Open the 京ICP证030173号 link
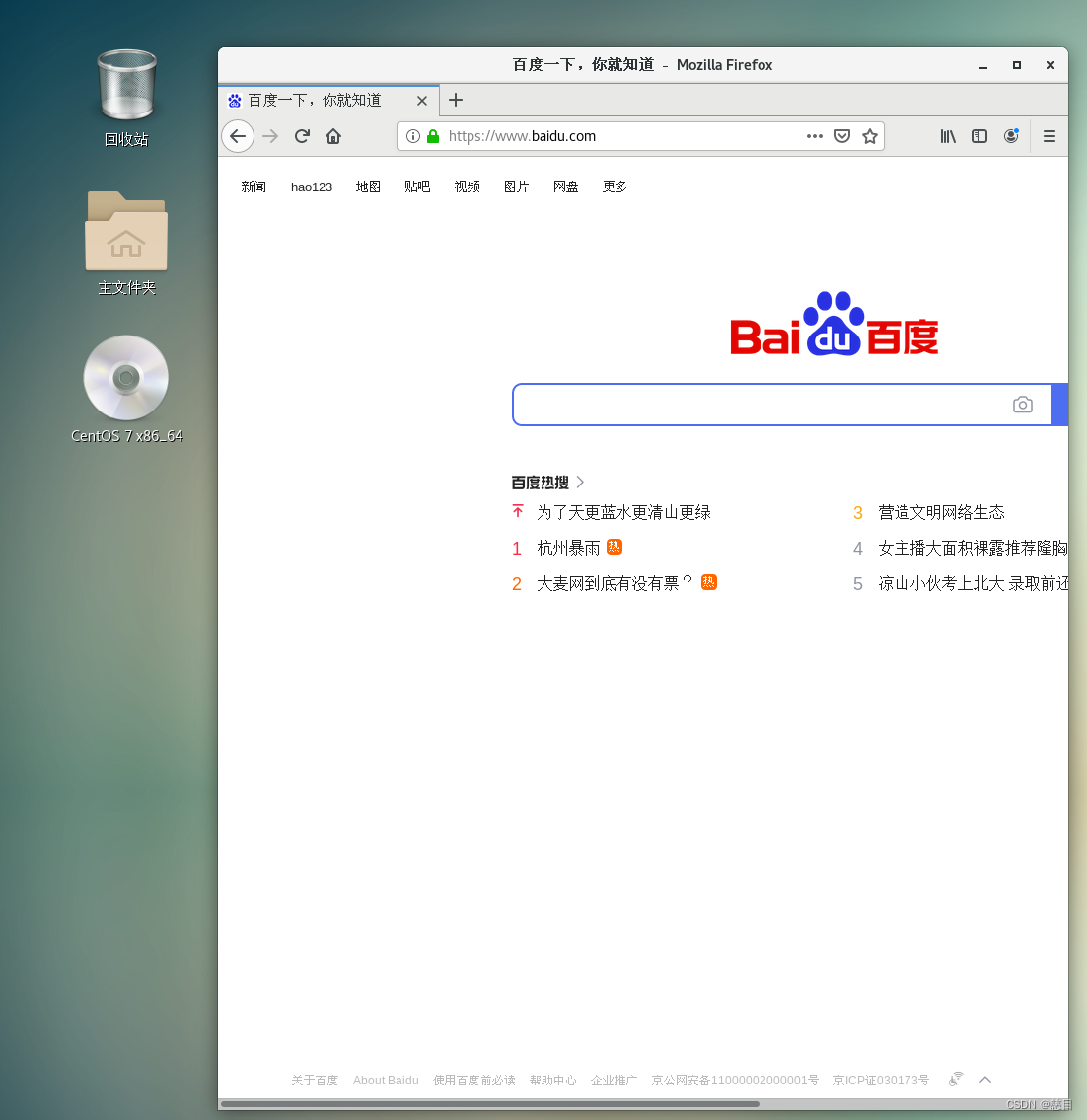This screenshot has height=1120, width=1087. coord(881,1080)
